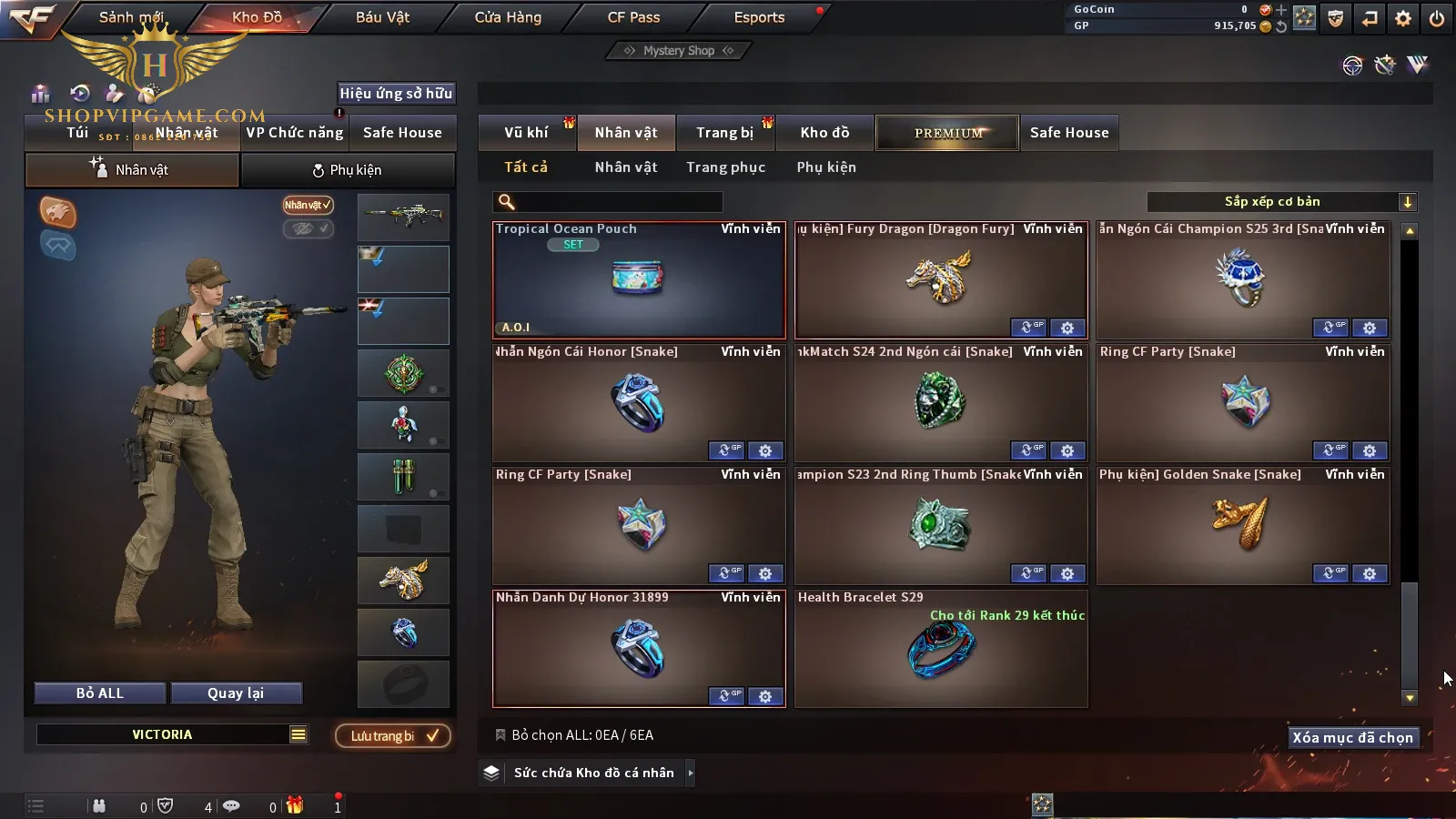Click Xóa mục đã chọn button

1353,737
